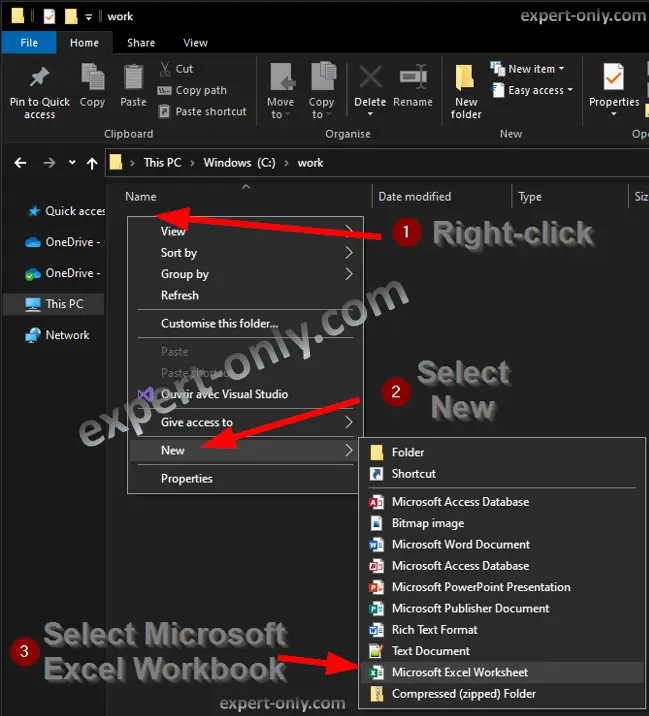The height and width of the screenshot is (716, 649).
Task: Click Copy path in the ribbon
Action: (x=192, y=90)
